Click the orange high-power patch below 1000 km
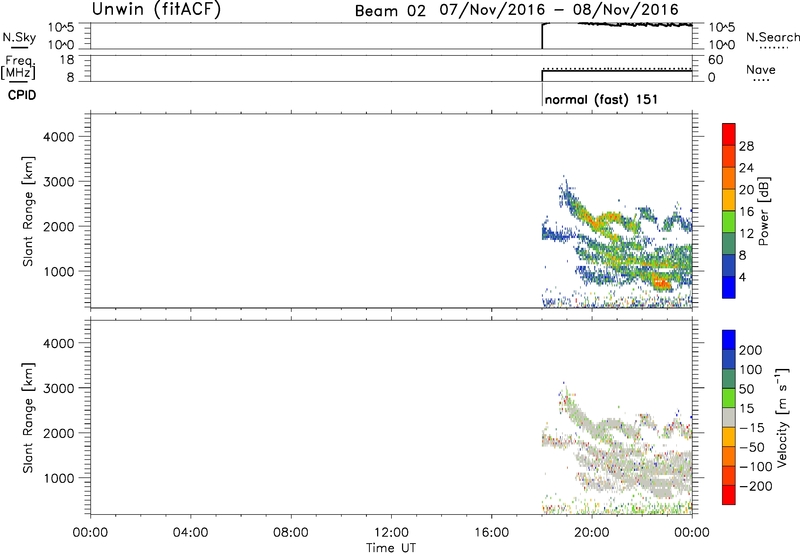The image size is (800, 554). click(661, 282)
